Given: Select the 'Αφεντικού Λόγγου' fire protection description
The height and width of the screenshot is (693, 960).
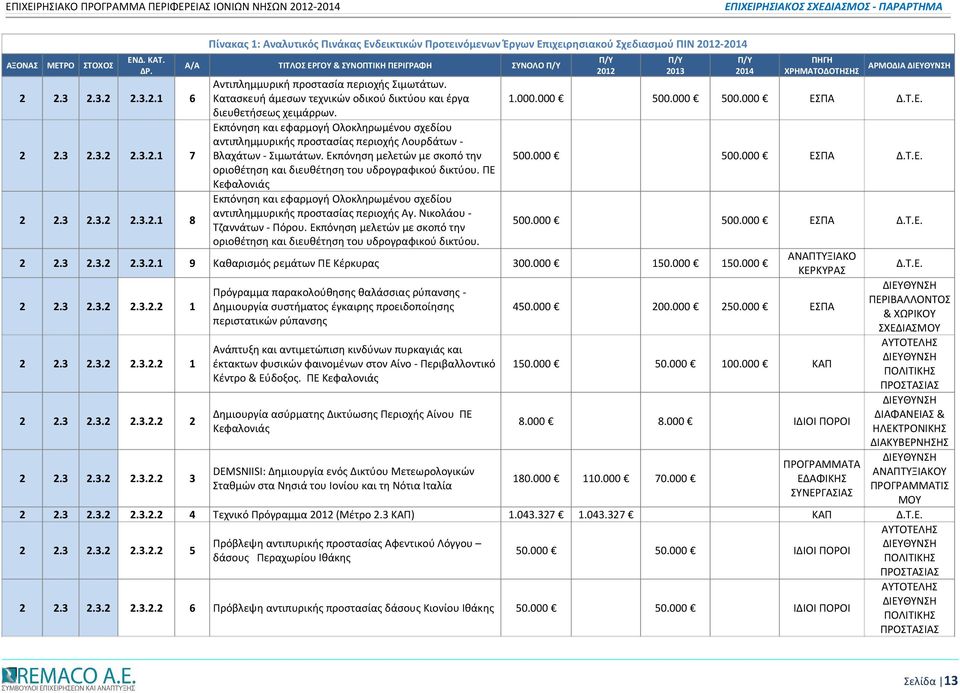Looking at the screenshot, I should 347,550.
